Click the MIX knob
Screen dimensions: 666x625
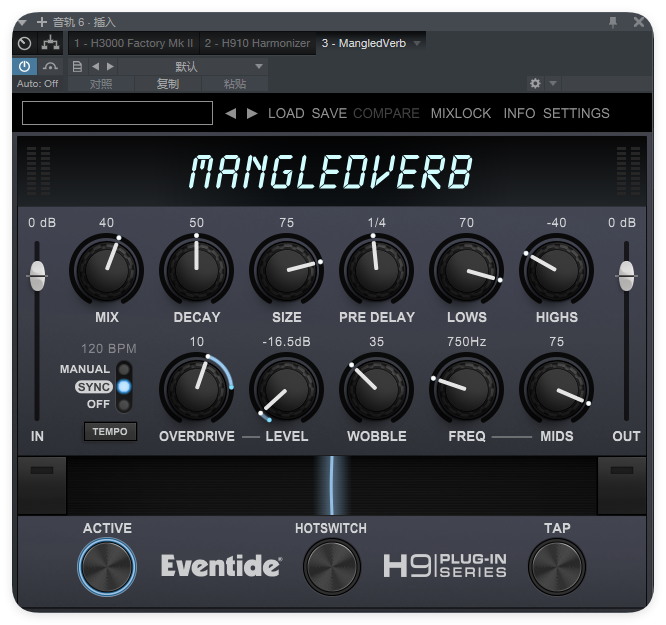(107, 270)
